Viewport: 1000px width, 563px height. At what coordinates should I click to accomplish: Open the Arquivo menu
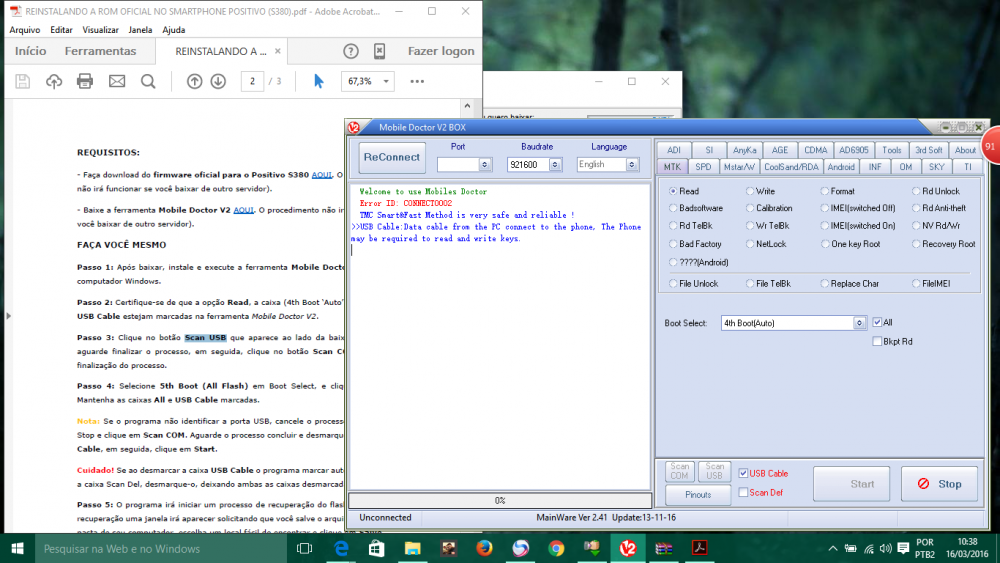(x=25, y=29)
